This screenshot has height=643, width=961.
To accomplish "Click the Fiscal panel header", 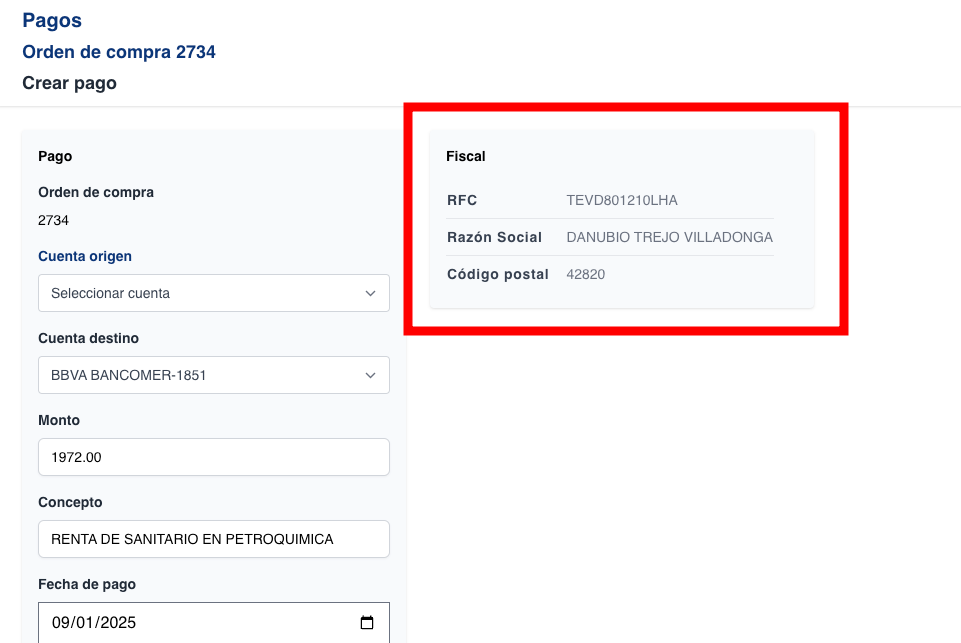I will click(x=465, y=156).
